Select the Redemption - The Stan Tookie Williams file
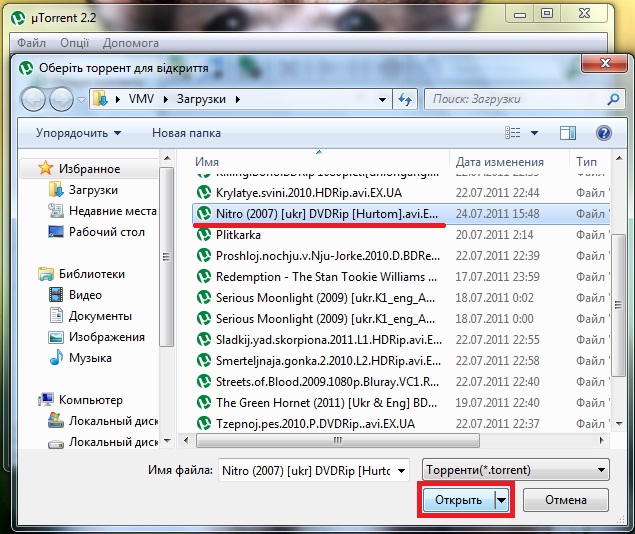The width and height of the screenshot is (635, 534). [401, 277]
